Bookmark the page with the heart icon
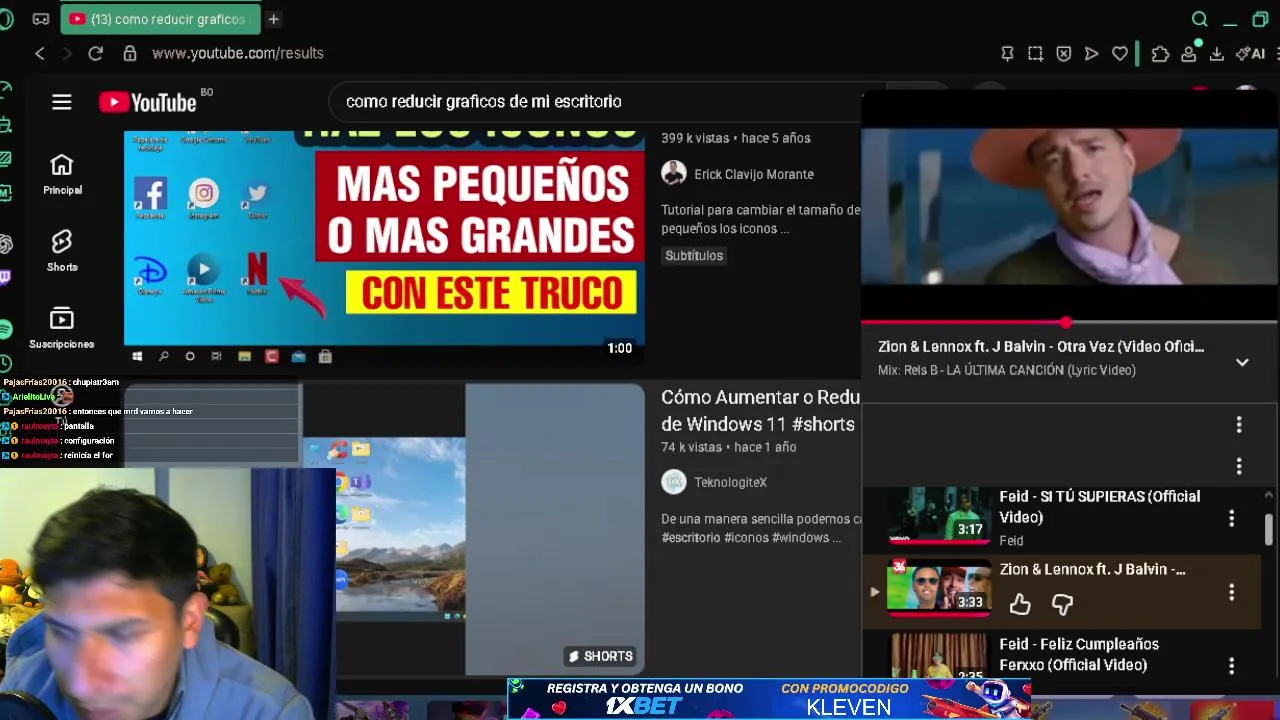Viewport: 1280px width, 720px height. tap(1120, 53)
